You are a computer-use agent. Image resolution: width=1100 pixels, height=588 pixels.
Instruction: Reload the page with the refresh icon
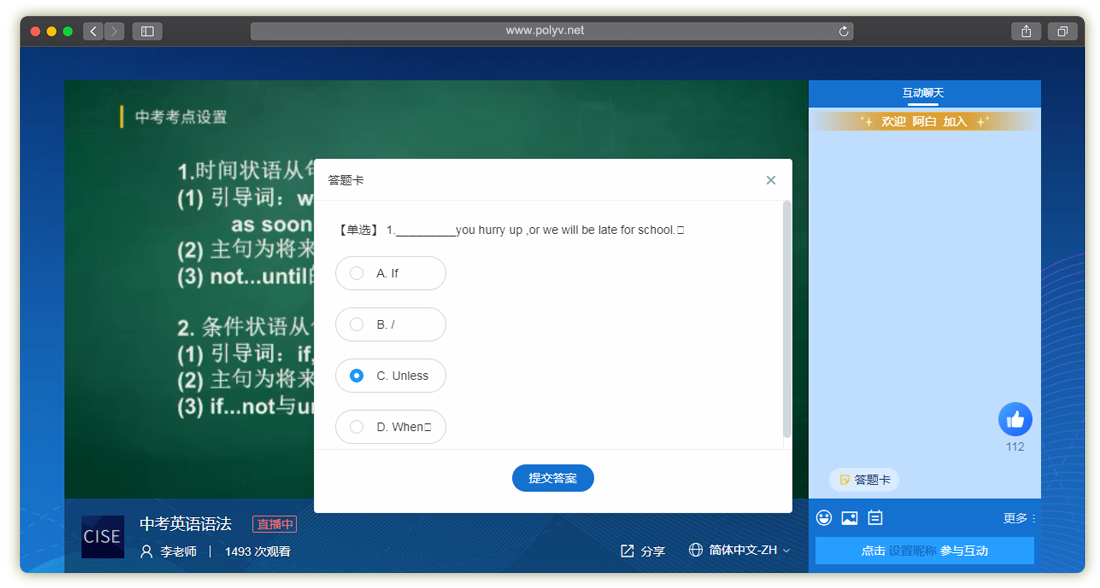[844, 31]
